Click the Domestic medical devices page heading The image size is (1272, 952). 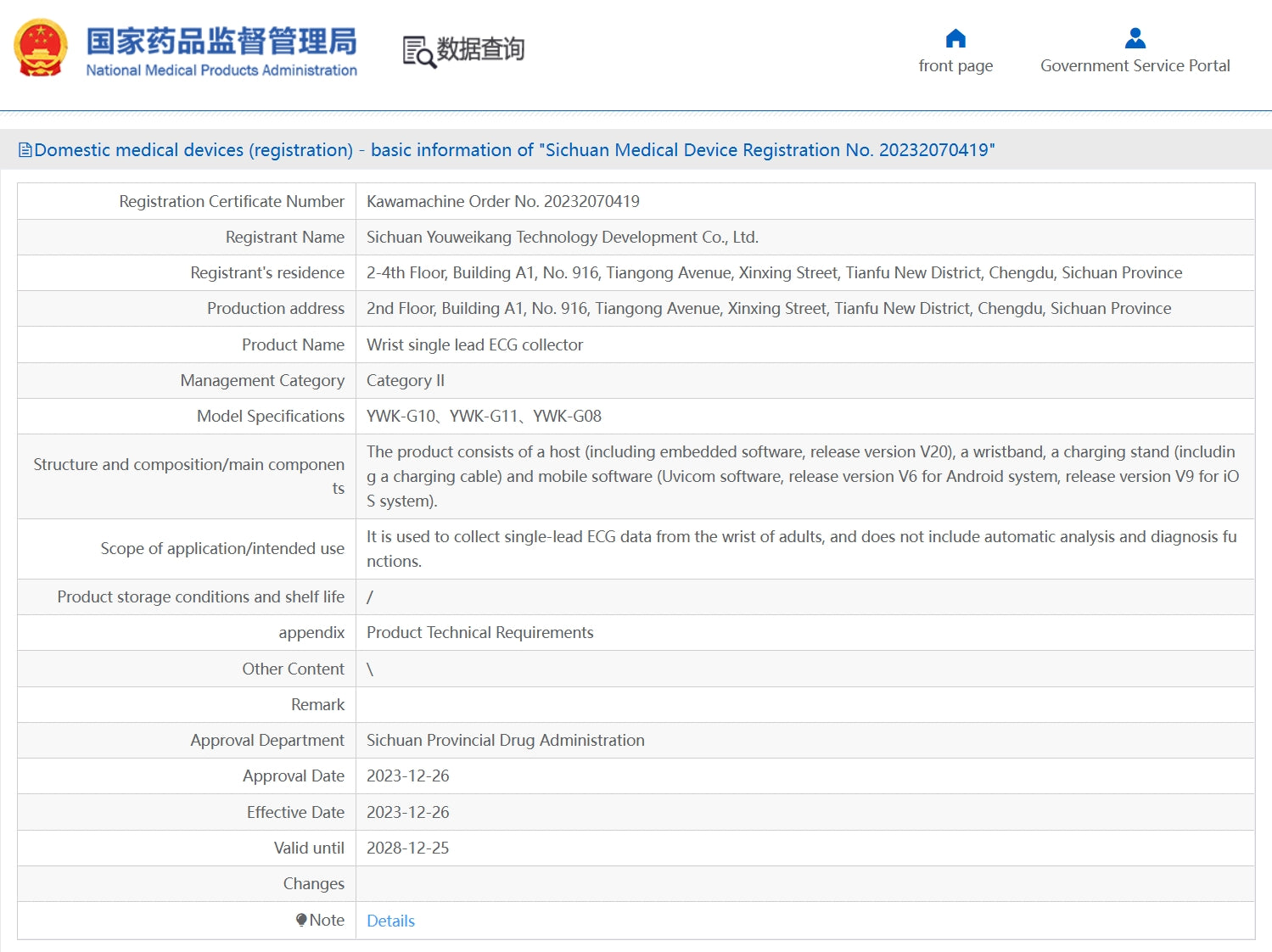514,150
